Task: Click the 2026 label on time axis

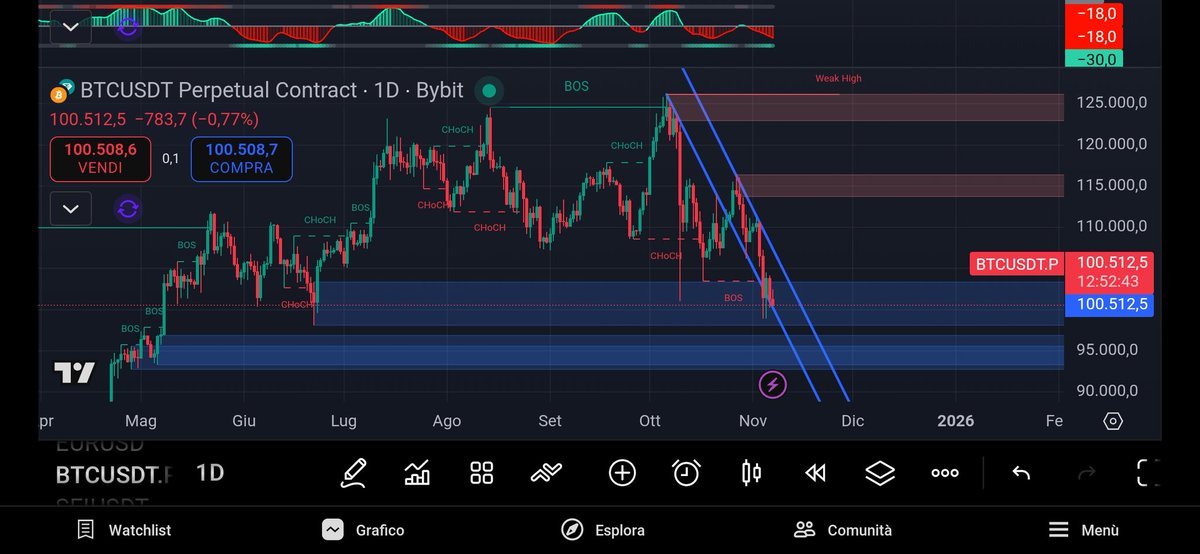Action: tap(955, 421)
